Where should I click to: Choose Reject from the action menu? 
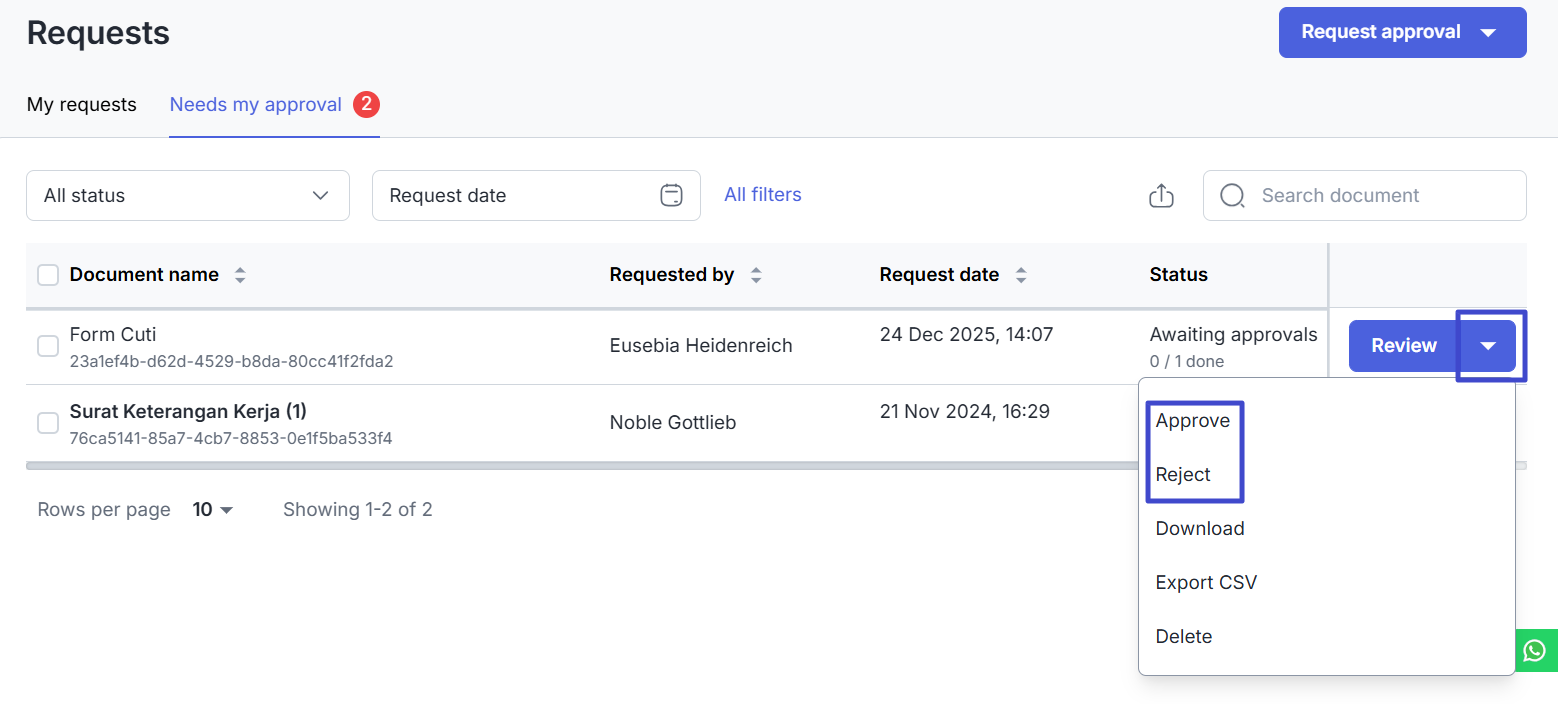(x=1183, y=475)
